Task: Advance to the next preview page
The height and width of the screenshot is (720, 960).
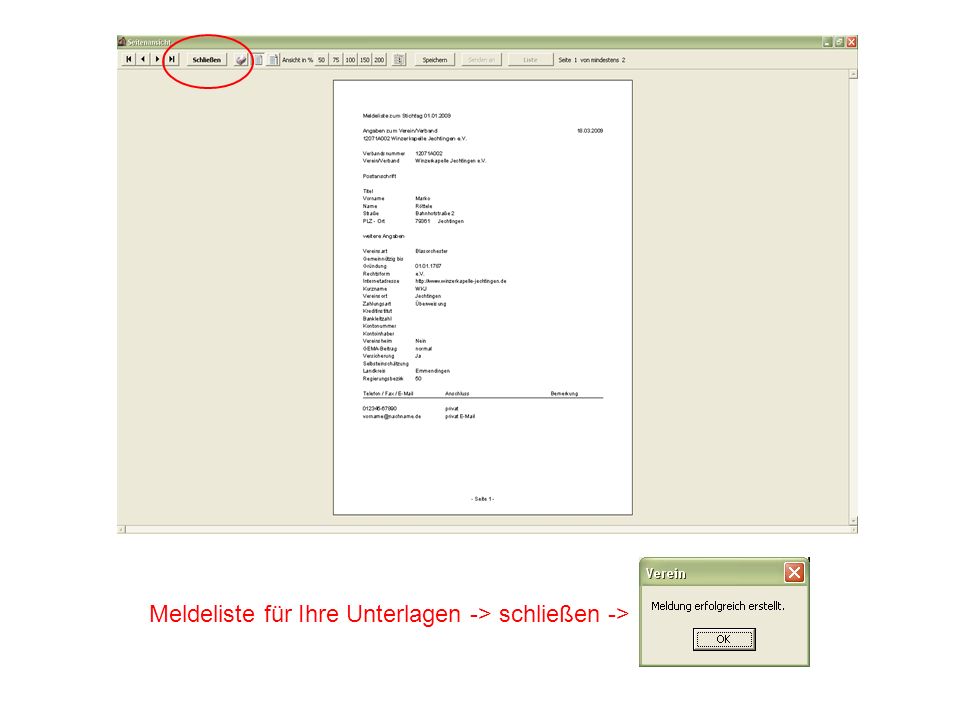Action: [x=157, y=59]
